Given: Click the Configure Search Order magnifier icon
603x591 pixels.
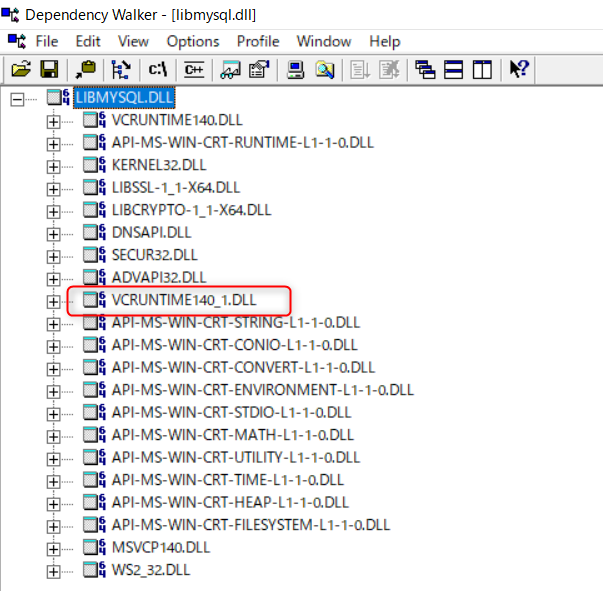Looking at the screenshot, I should pyautogui.click(x=325, y=70).
